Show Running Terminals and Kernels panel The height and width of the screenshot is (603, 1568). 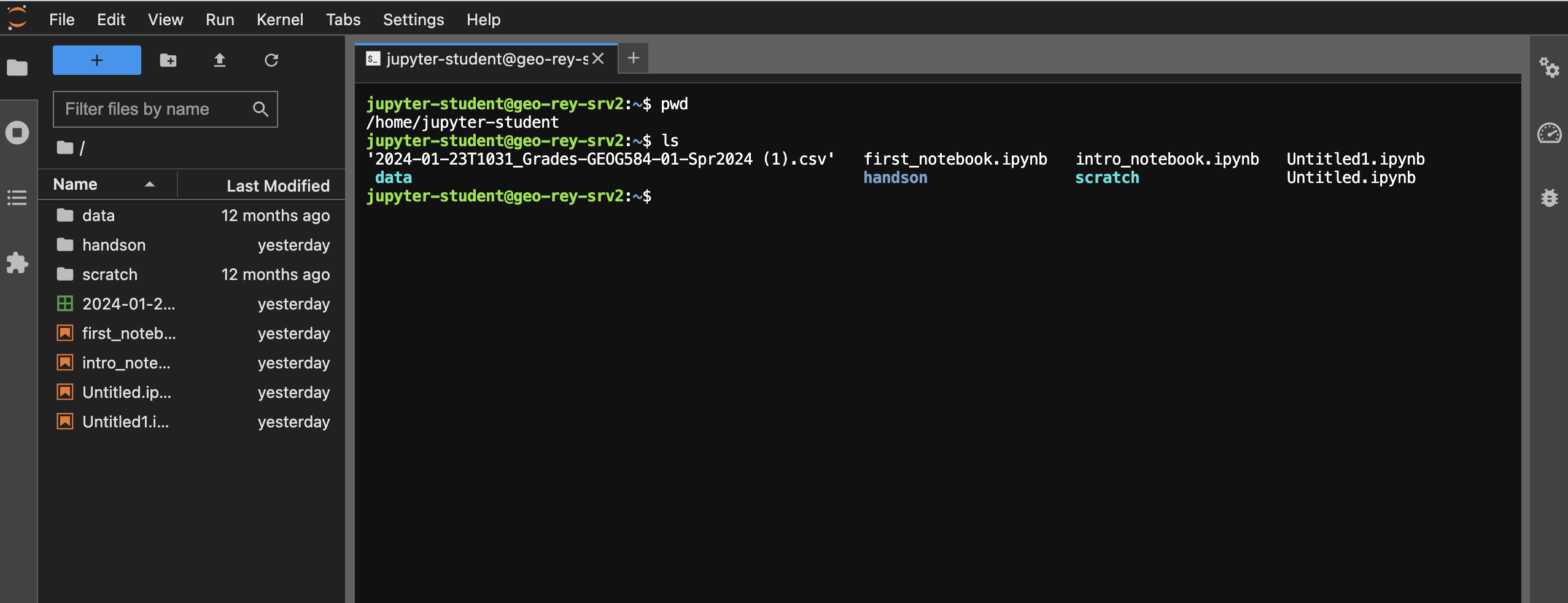click(x=17, y=133)
